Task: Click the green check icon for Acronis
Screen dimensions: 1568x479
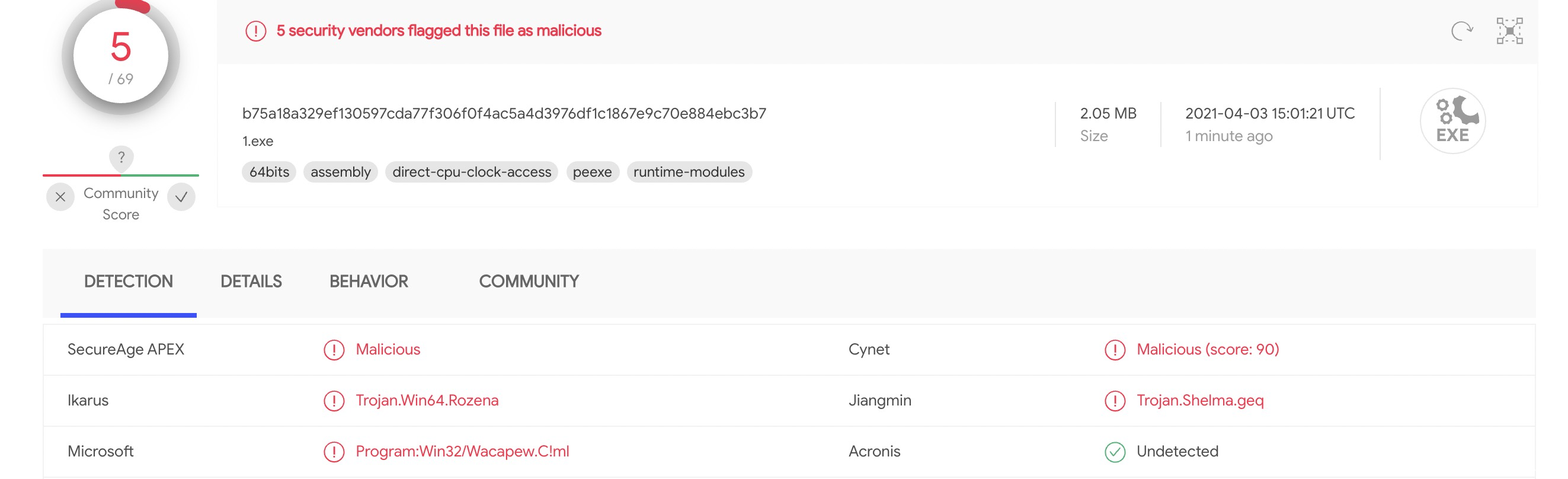Action: coord(1115,452)
